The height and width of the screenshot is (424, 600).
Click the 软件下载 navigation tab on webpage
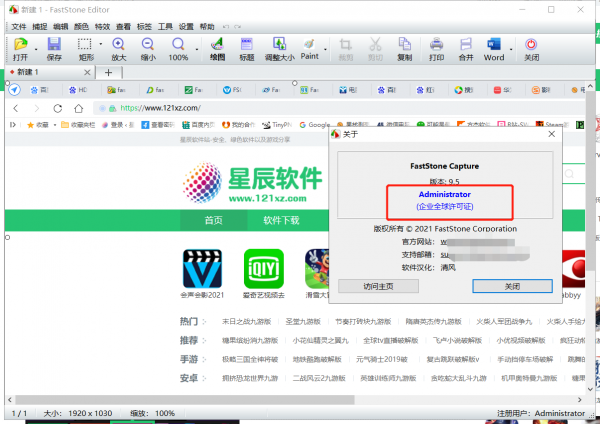tap(281, 220)
